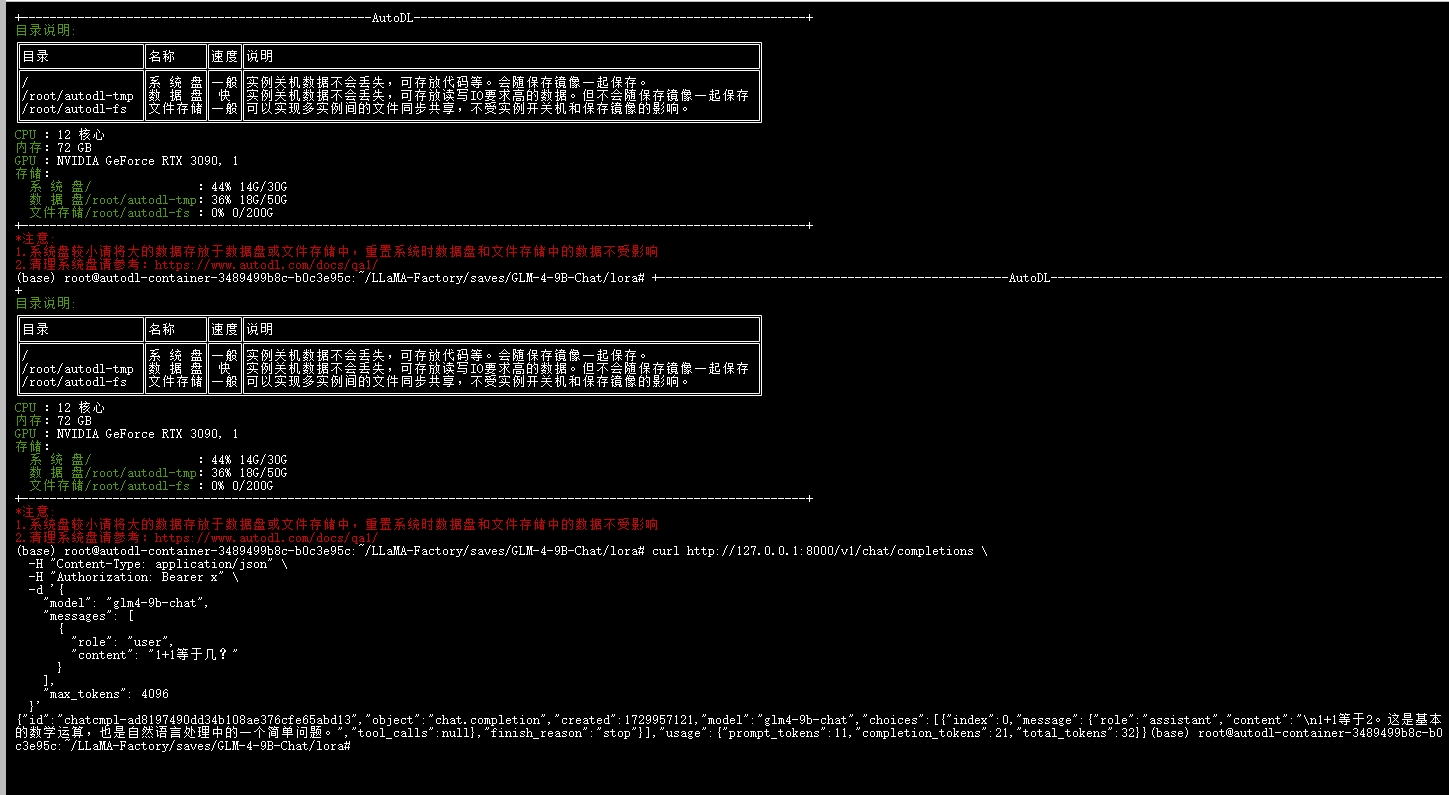The image size is (1449, 795).
Task: Click the Authorization: Bearer x header line
Action: click(134, 577)
